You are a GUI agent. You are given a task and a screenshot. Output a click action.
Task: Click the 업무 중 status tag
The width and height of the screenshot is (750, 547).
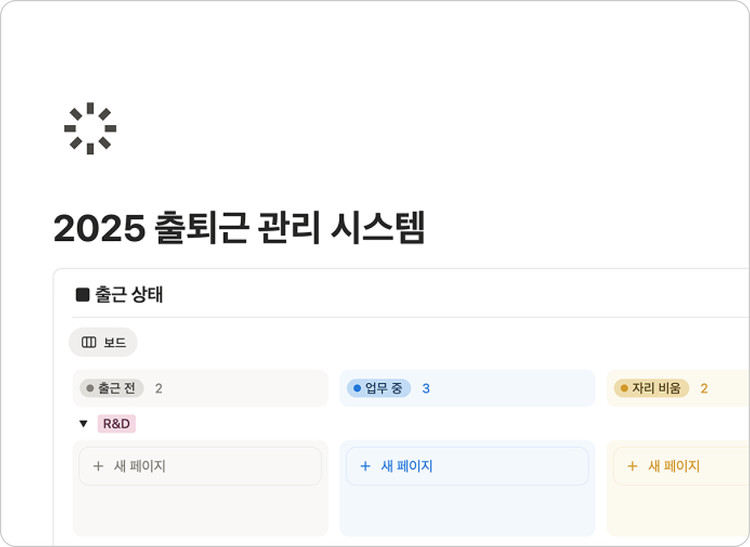coord(379,388)
